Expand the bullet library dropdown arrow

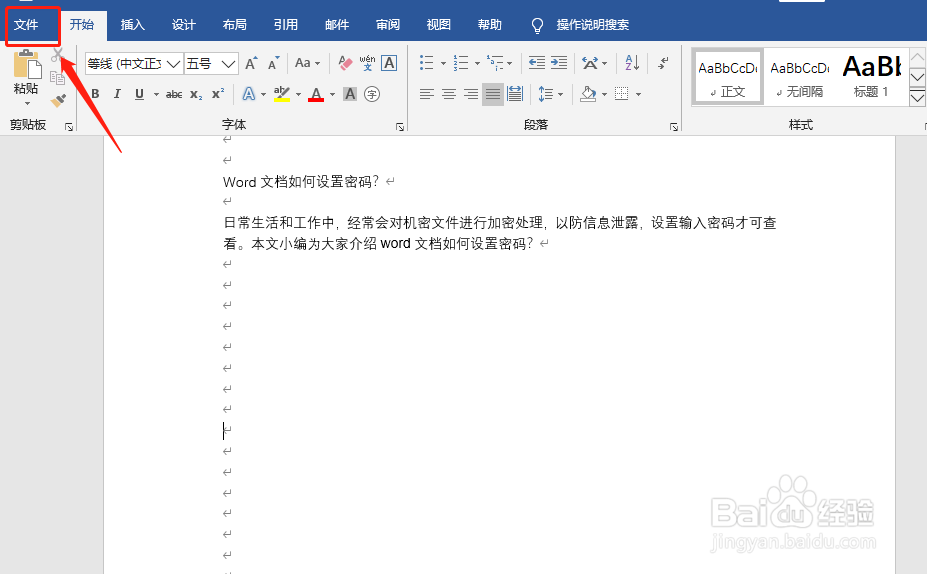(443, 63)
